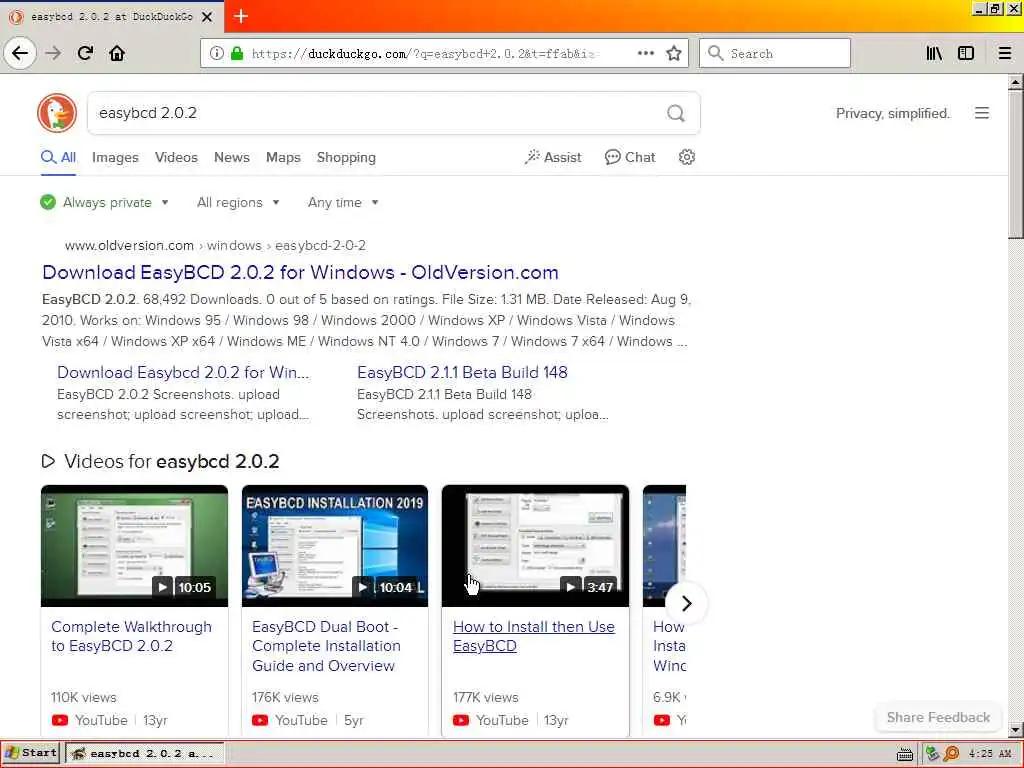Show site information via the info icon
The image size is (1024, 768).
(217, 53)
